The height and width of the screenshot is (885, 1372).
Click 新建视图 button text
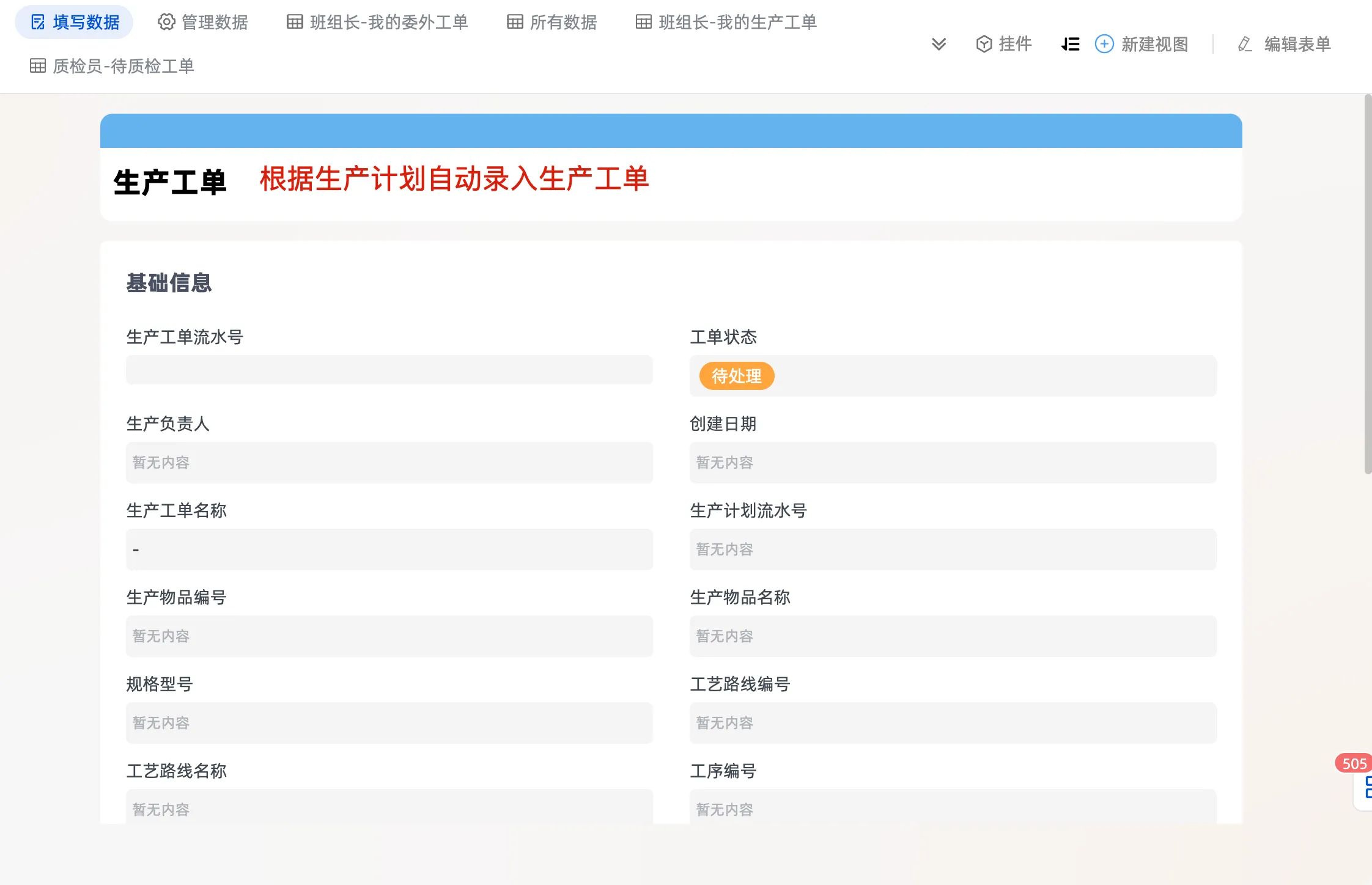pyautogui.click(x=1154, y=44)
